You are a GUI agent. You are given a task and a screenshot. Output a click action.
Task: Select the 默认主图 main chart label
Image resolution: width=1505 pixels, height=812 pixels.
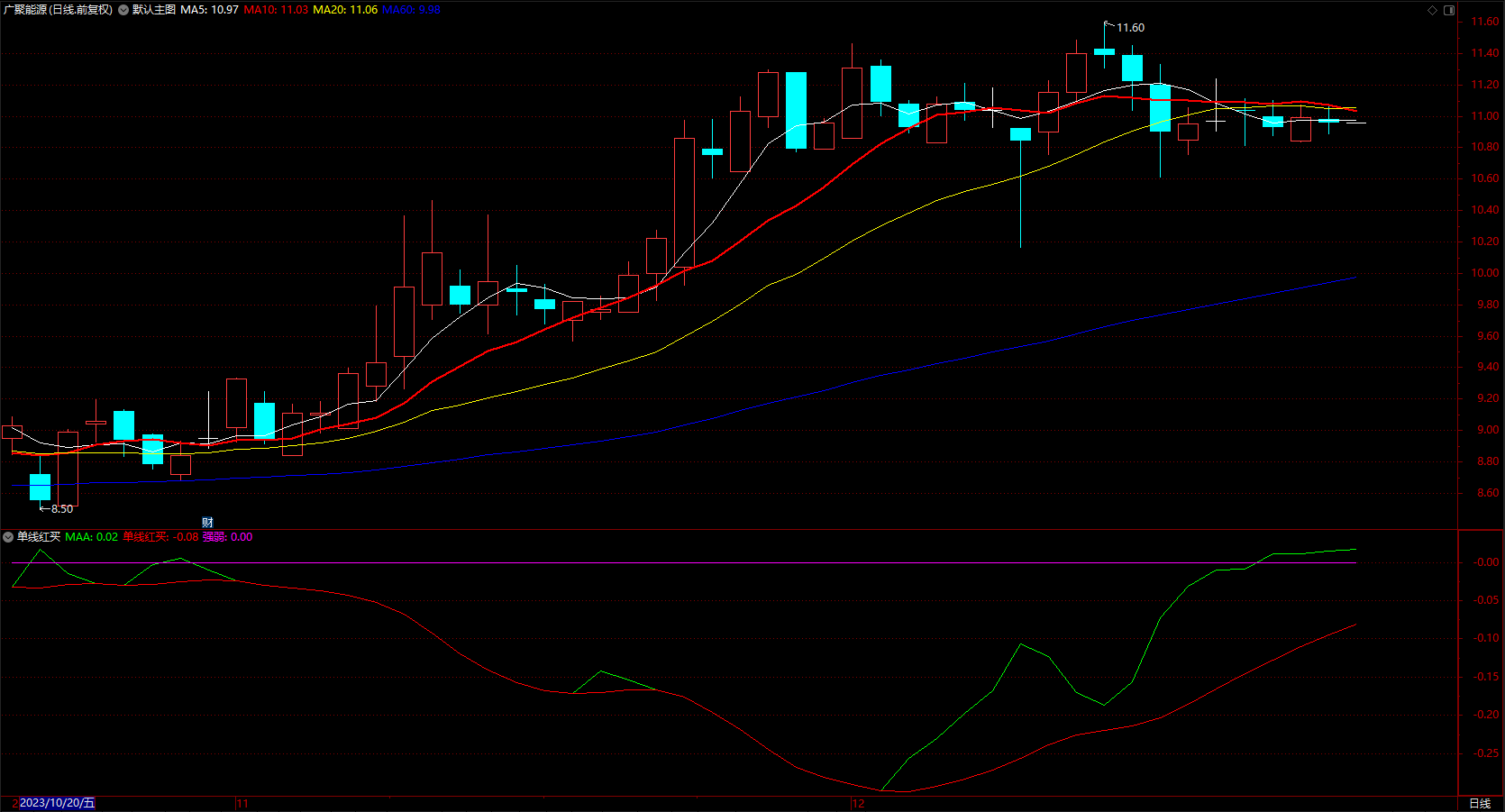click(x=154, y=10)
